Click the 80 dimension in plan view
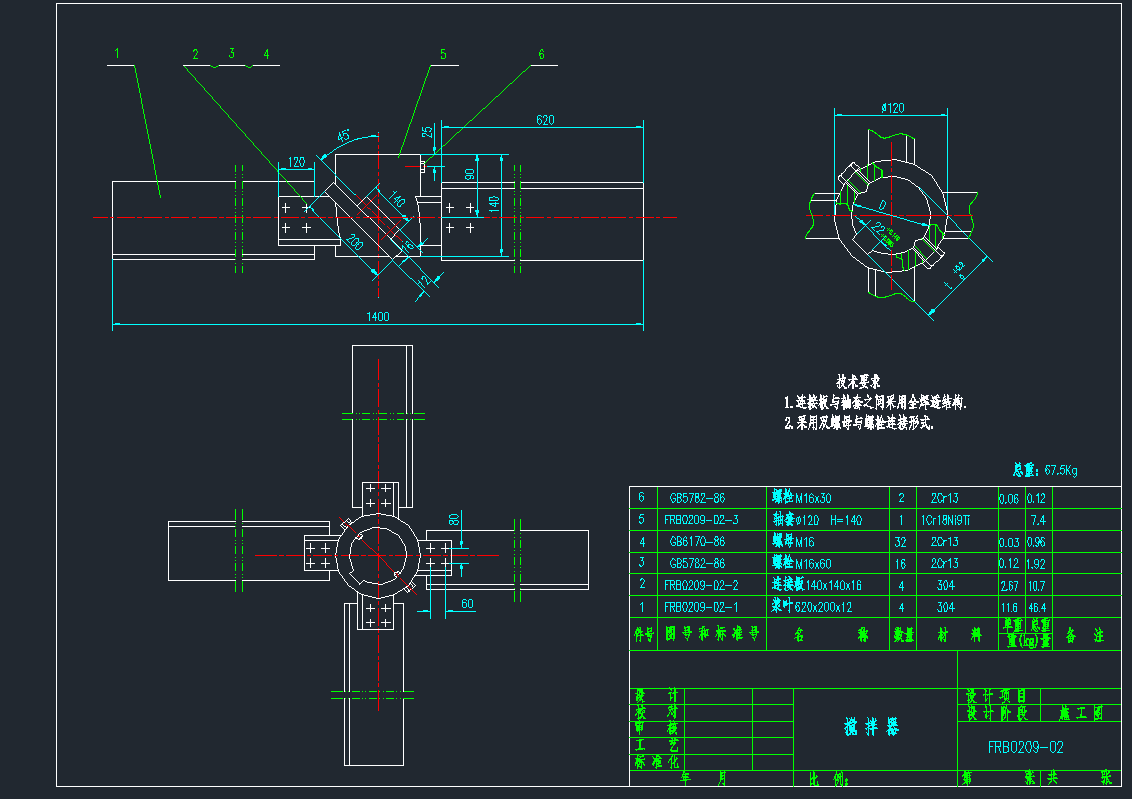Viewport: 1132px width, 799px height. coord(453,520)
